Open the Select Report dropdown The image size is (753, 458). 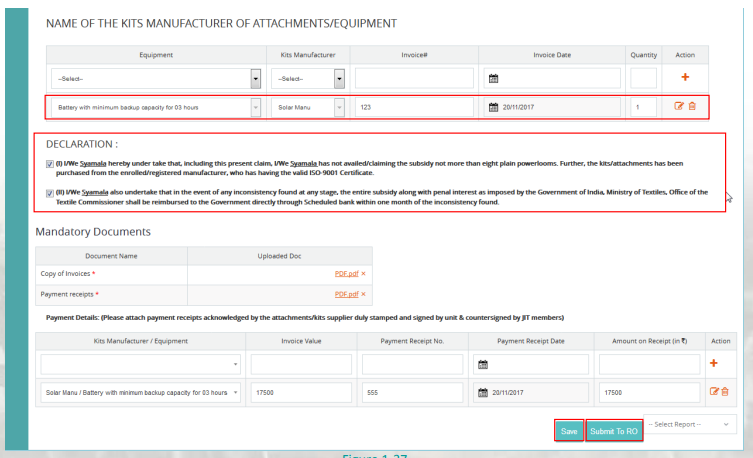689,424
